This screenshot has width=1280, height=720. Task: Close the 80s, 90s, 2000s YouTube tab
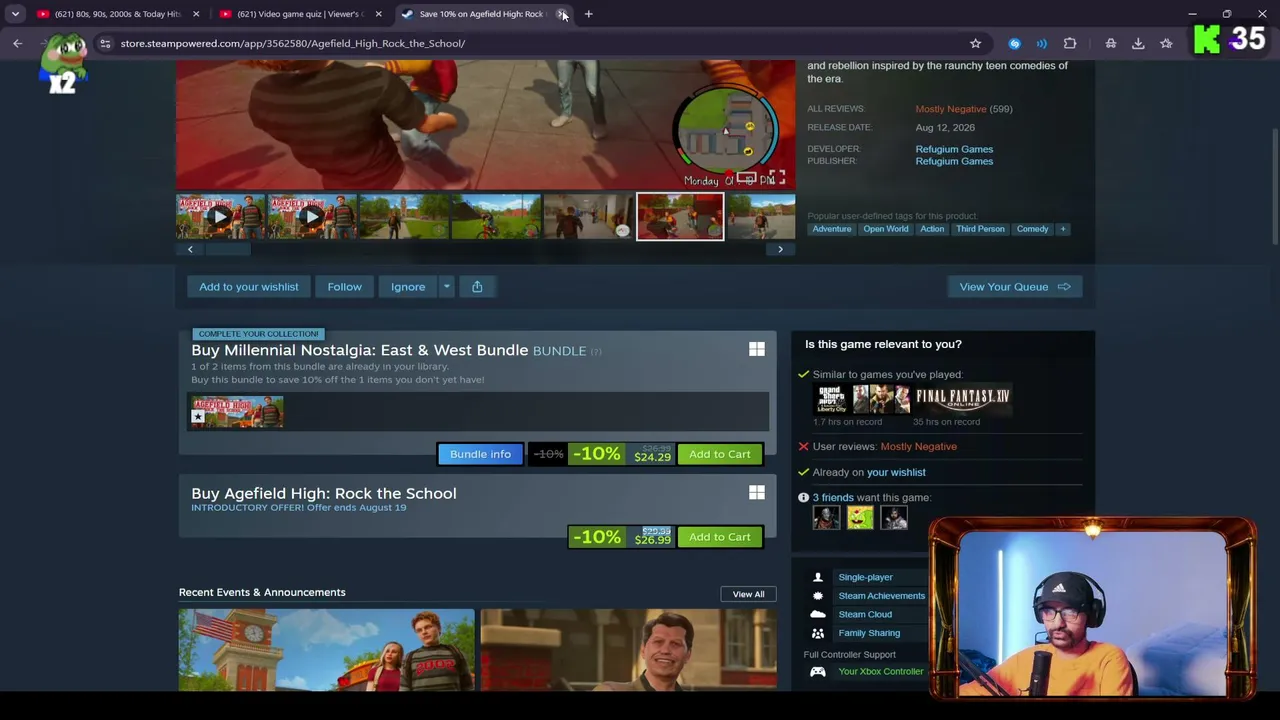click(196, 14)
